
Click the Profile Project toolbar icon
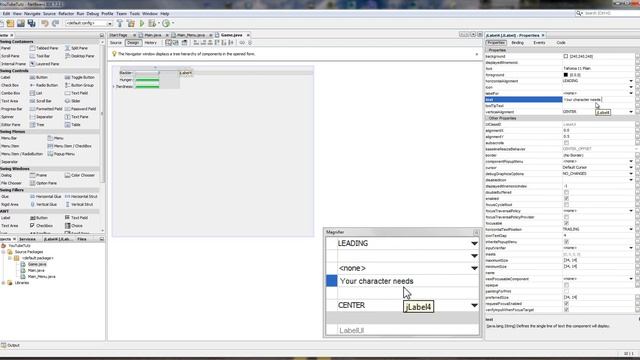point(166,24)
